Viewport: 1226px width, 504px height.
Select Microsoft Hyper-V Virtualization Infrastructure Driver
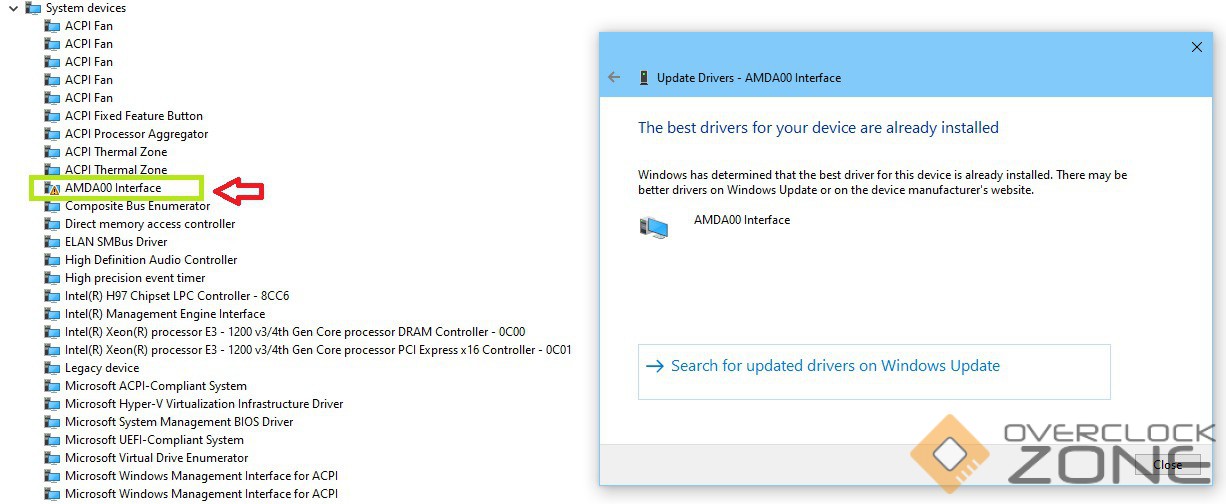(x=204, y=404)
